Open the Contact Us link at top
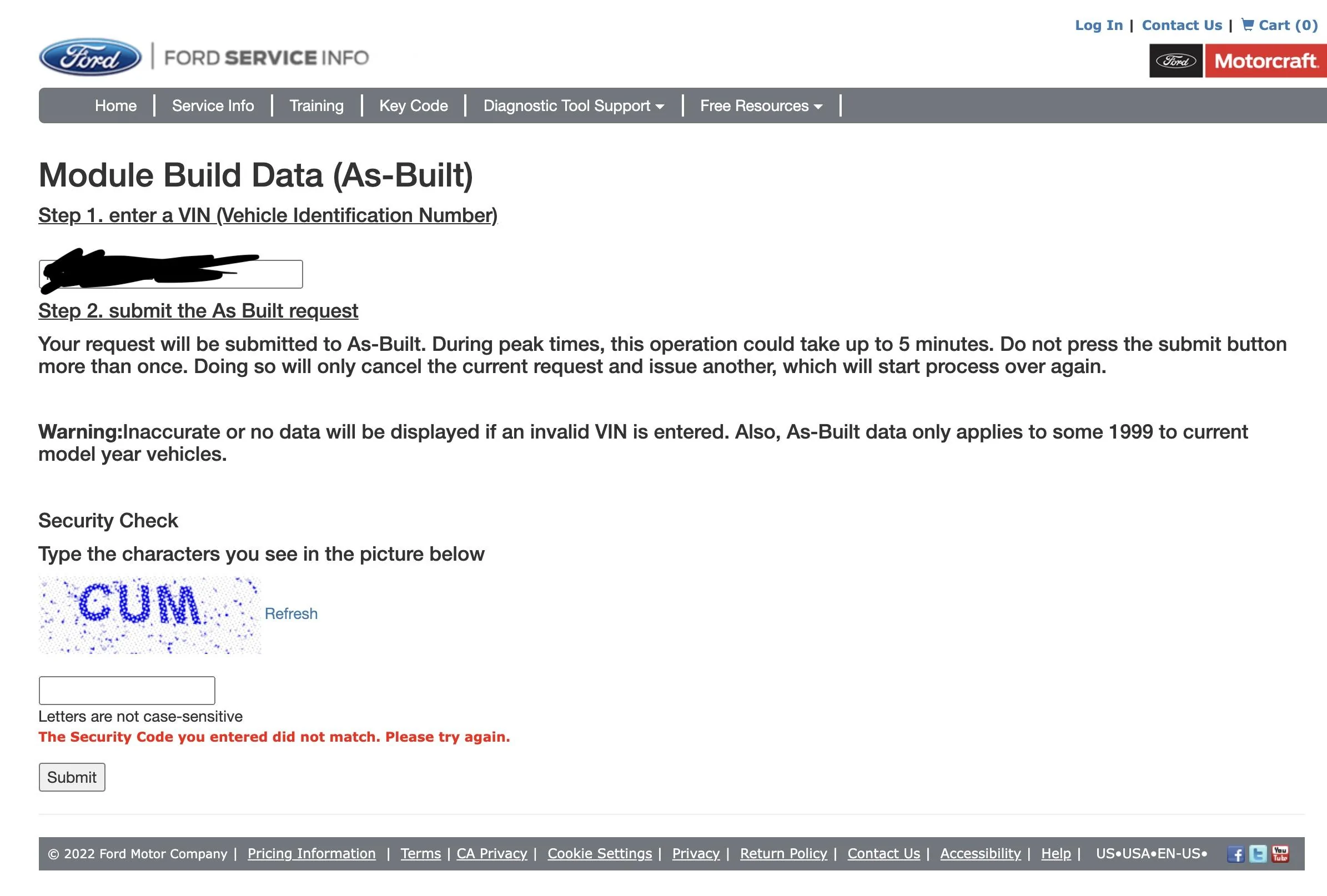 pos(1182,25)
